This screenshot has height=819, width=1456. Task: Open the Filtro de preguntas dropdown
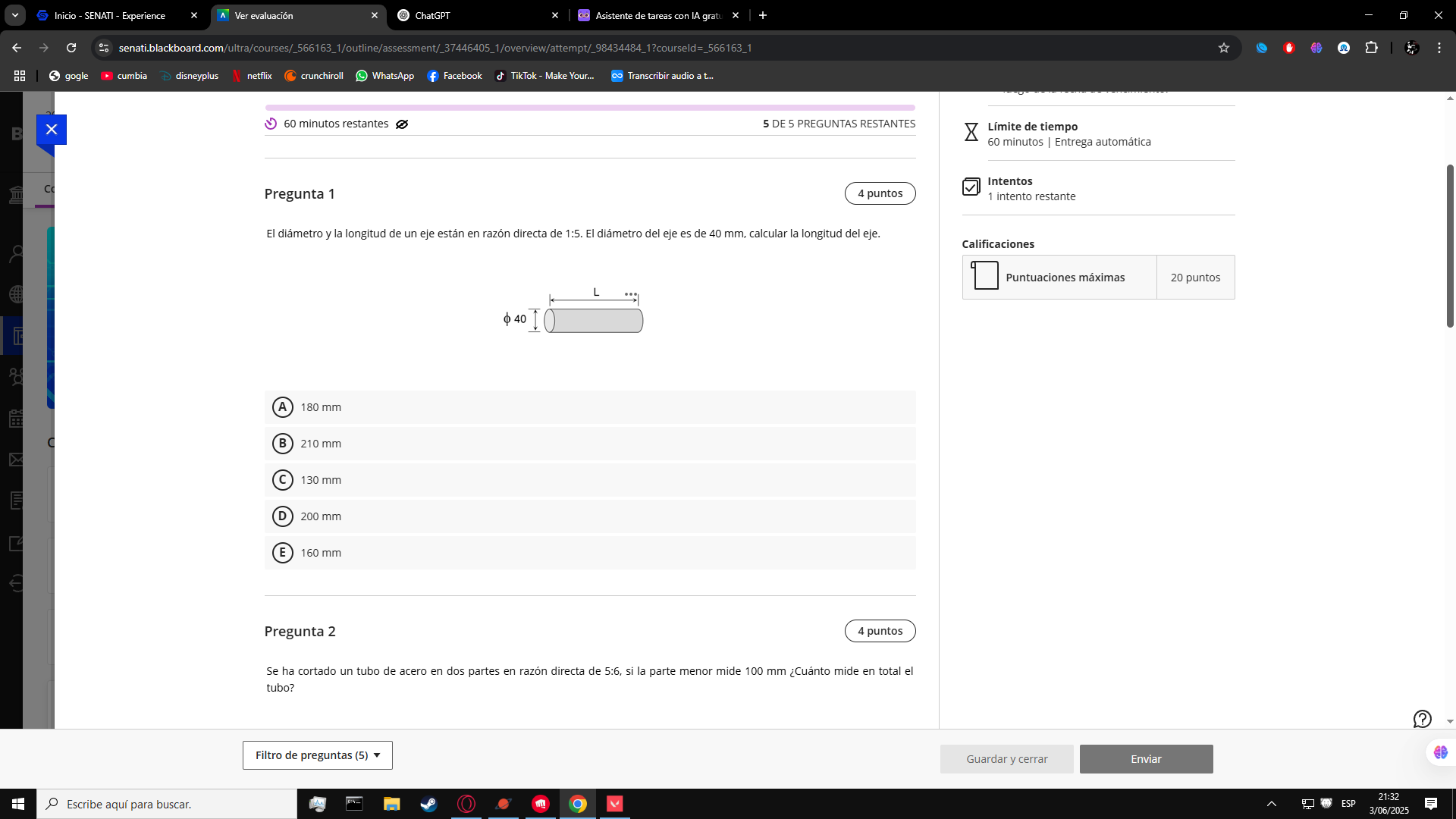coord(317,755)
